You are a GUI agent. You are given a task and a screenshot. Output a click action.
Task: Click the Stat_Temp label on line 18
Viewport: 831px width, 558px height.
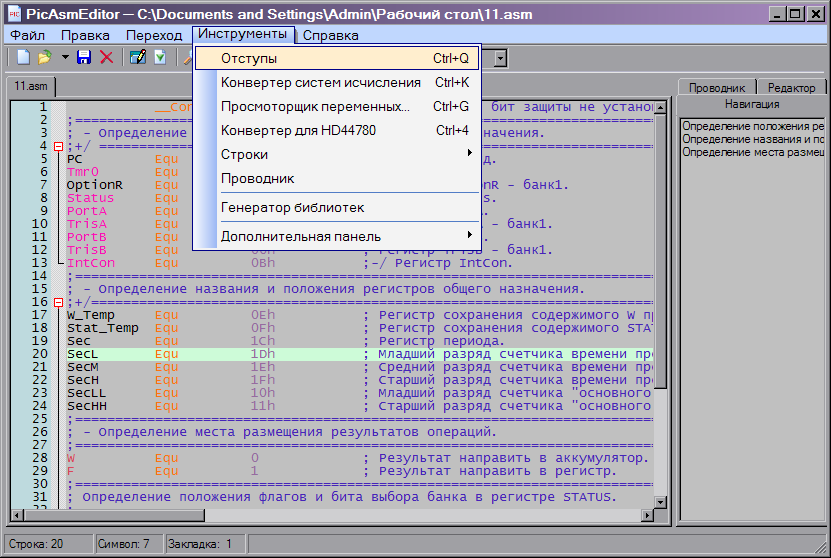pos(102,328)
